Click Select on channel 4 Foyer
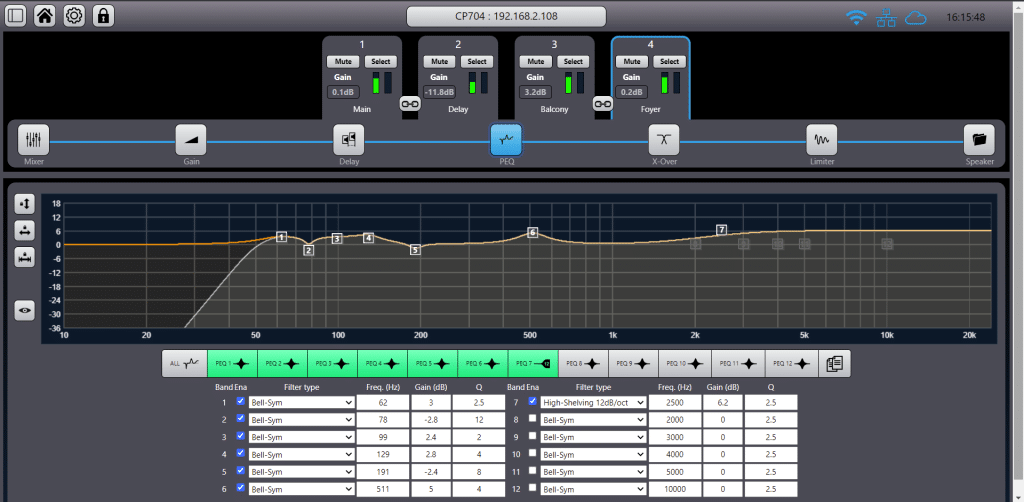The image size is (1024, 502). click(x=670, y=61)
